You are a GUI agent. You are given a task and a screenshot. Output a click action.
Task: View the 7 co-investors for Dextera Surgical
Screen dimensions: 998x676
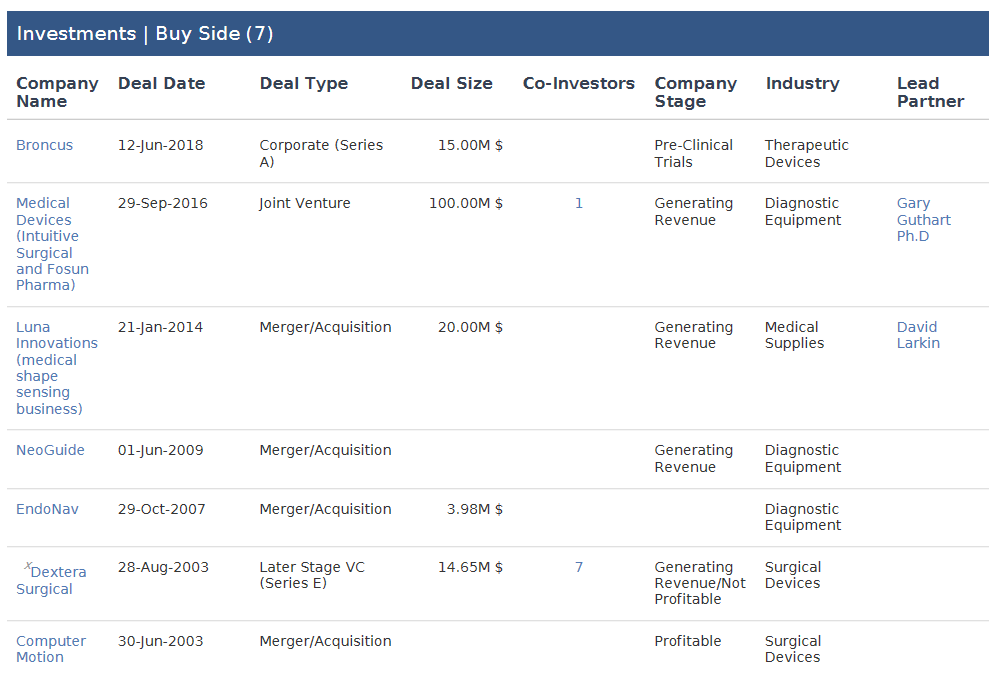click(x=579, y=567)
